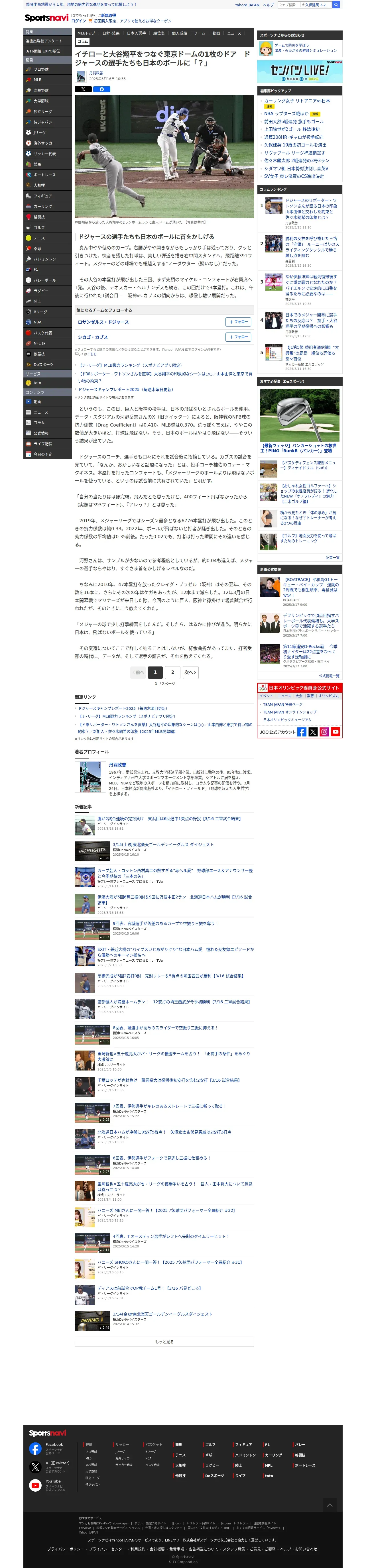The height and width of the screenshot is (1568, 366).
Task: Open the 競馬 horse racing icon
Action: [x=29, y=164]
